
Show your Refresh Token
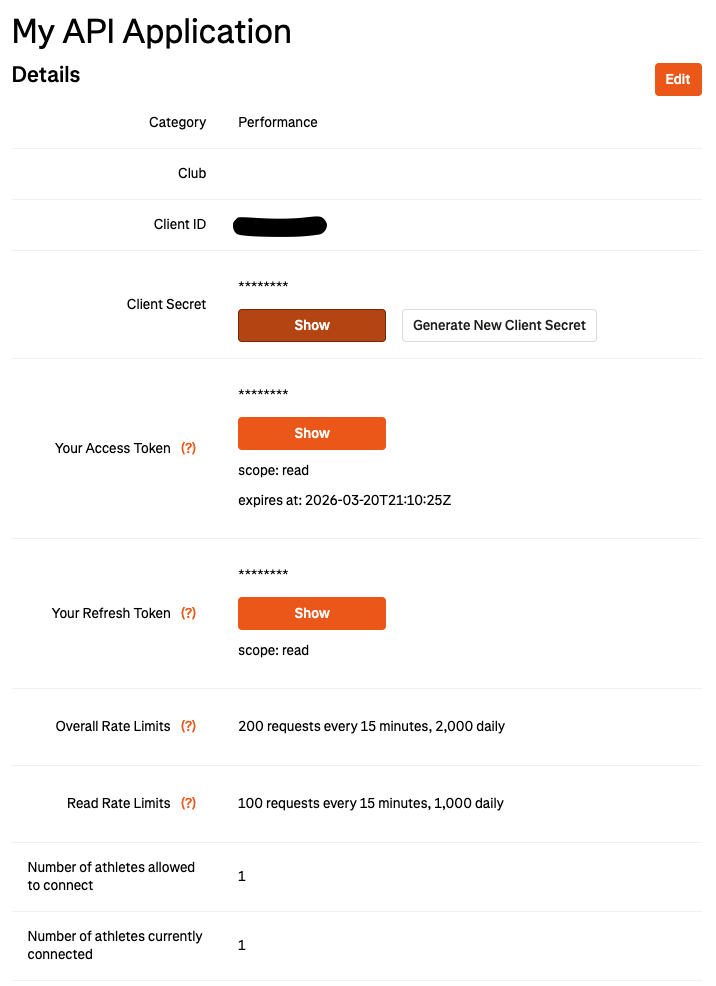[x=311, y=613]
